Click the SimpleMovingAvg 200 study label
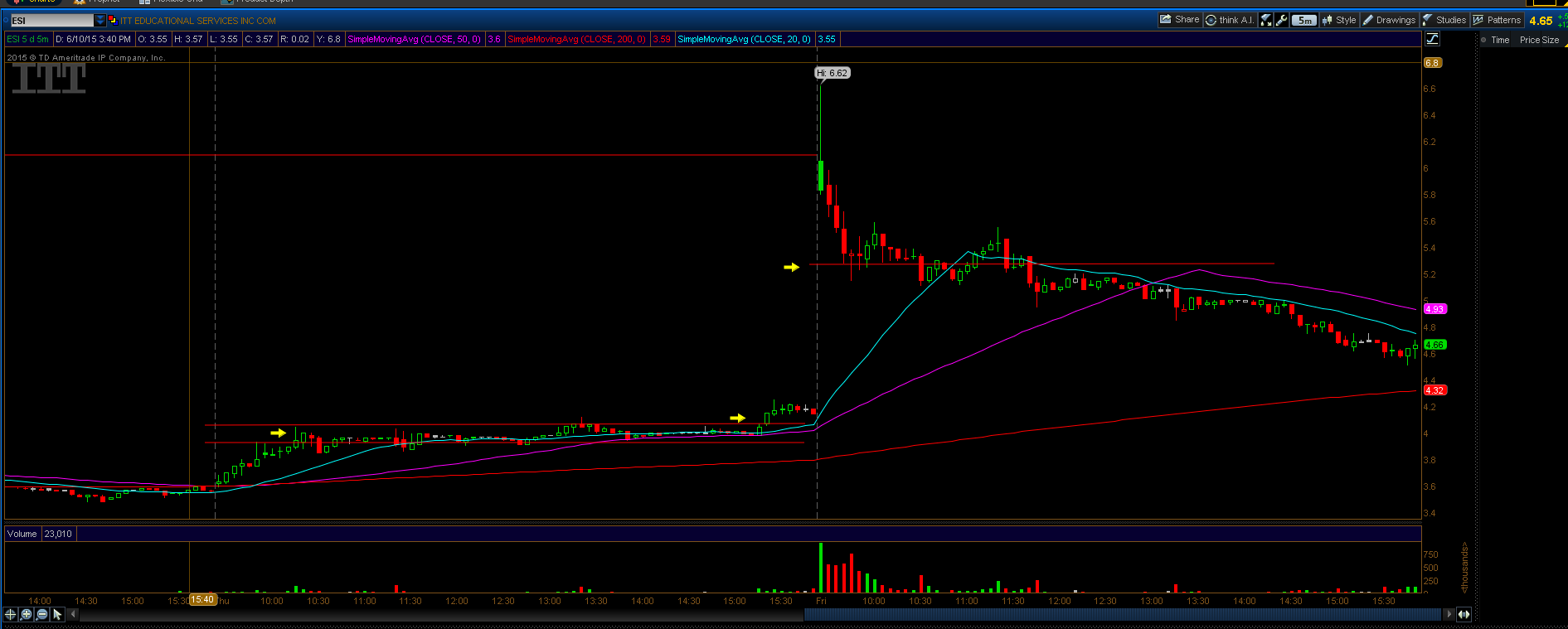This screenshot has height=629, width=1568. pos(576,39)
